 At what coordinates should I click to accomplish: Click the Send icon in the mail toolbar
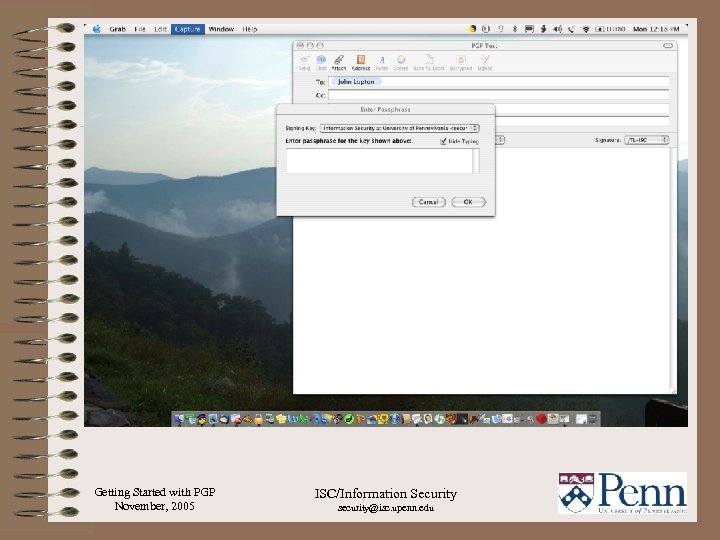coord(304,62)
